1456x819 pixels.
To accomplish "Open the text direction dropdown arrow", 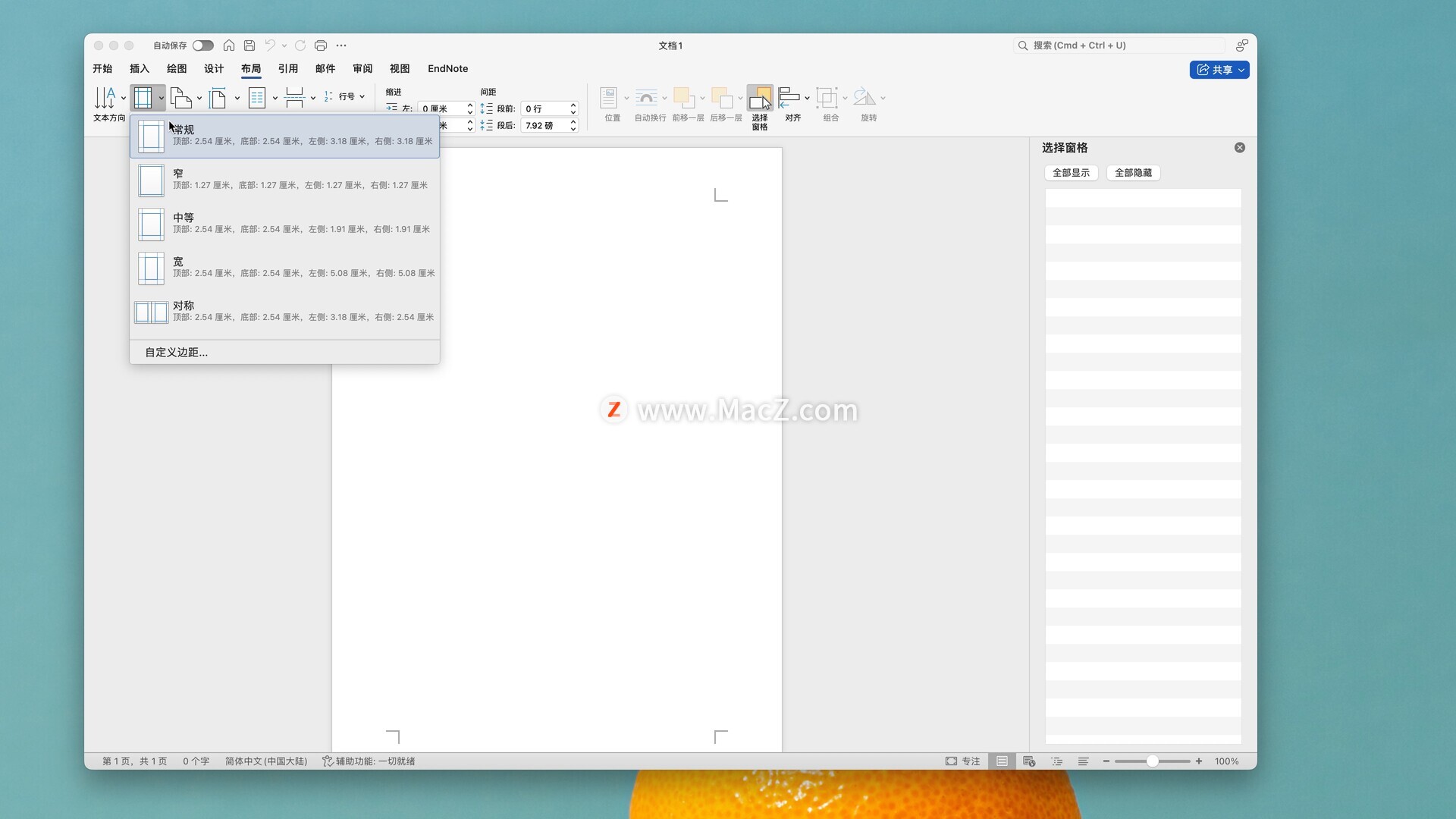I will 124,98.
